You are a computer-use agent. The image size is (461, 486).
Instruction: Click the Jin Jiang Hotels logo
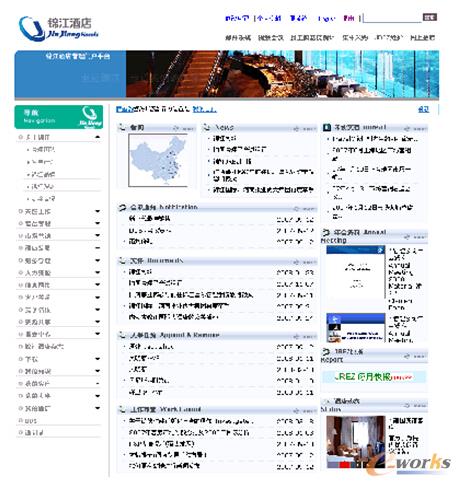coord(59,28)
